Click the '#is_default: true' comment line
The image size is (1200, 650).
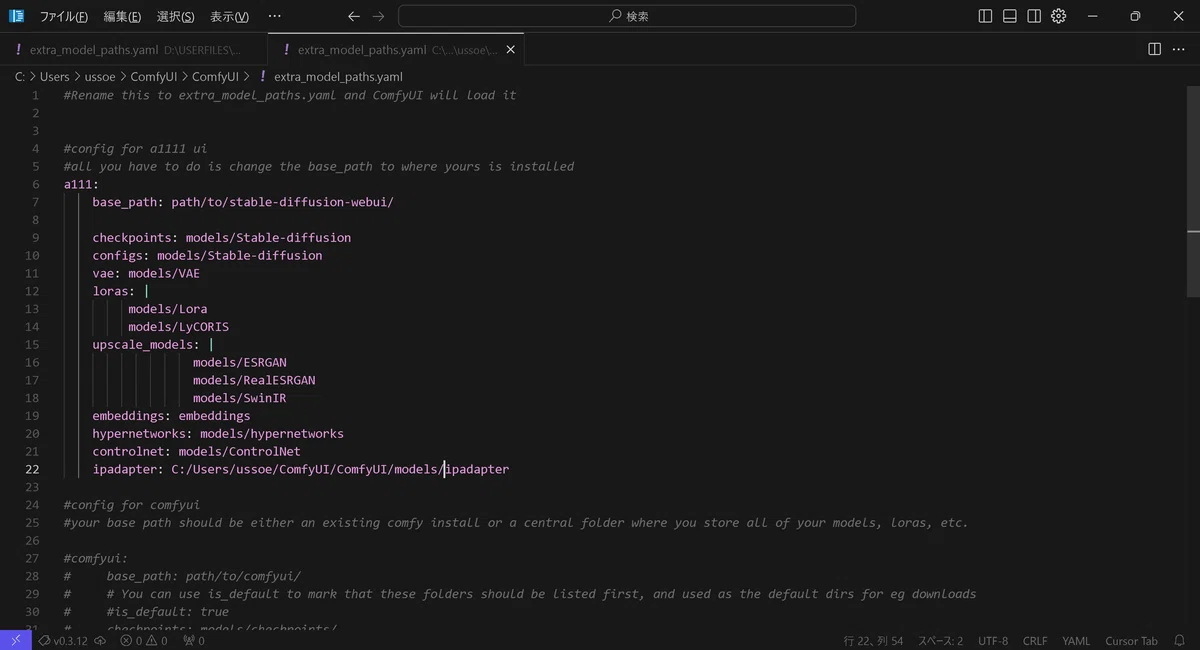point(168,612)
